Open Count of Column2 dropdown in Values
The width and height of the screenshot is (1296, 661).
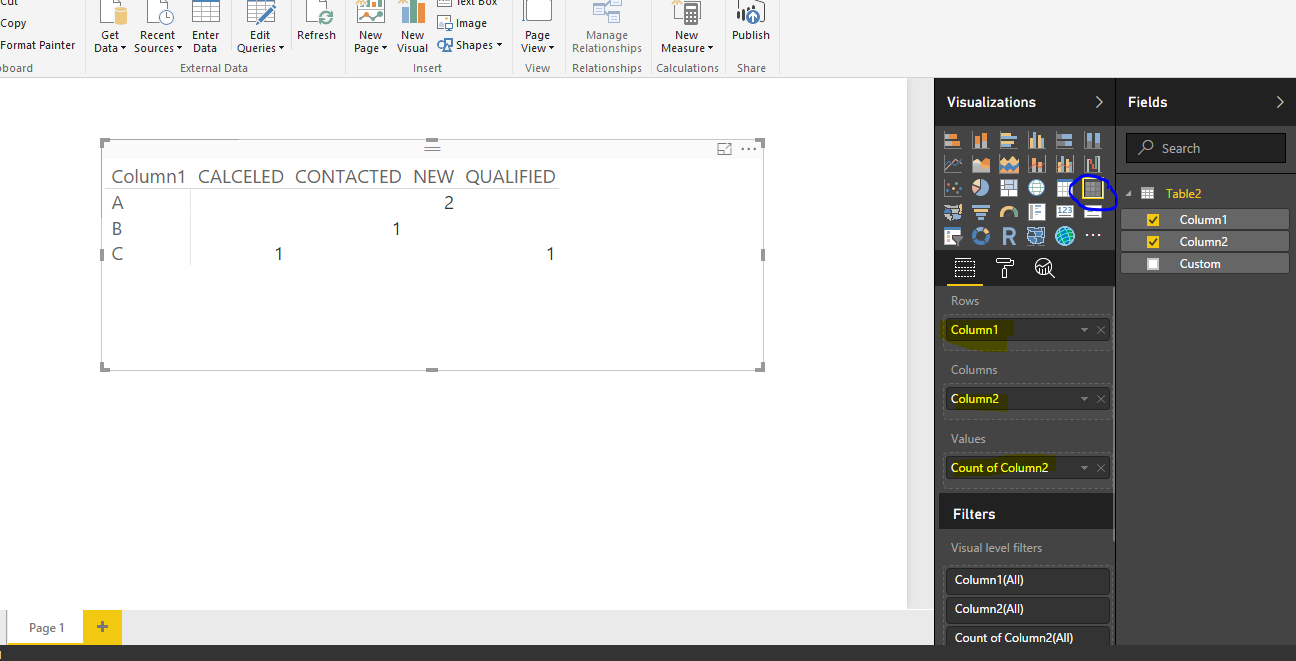(x=1084, y=468)
